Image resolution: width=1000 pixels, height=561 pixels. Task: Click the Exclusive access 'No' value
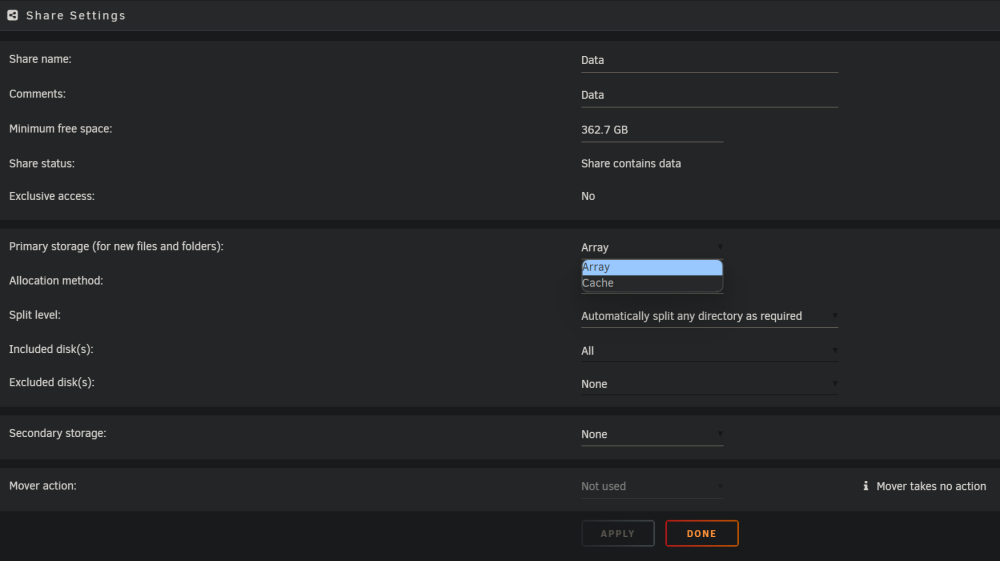click(x=588, y=196)
